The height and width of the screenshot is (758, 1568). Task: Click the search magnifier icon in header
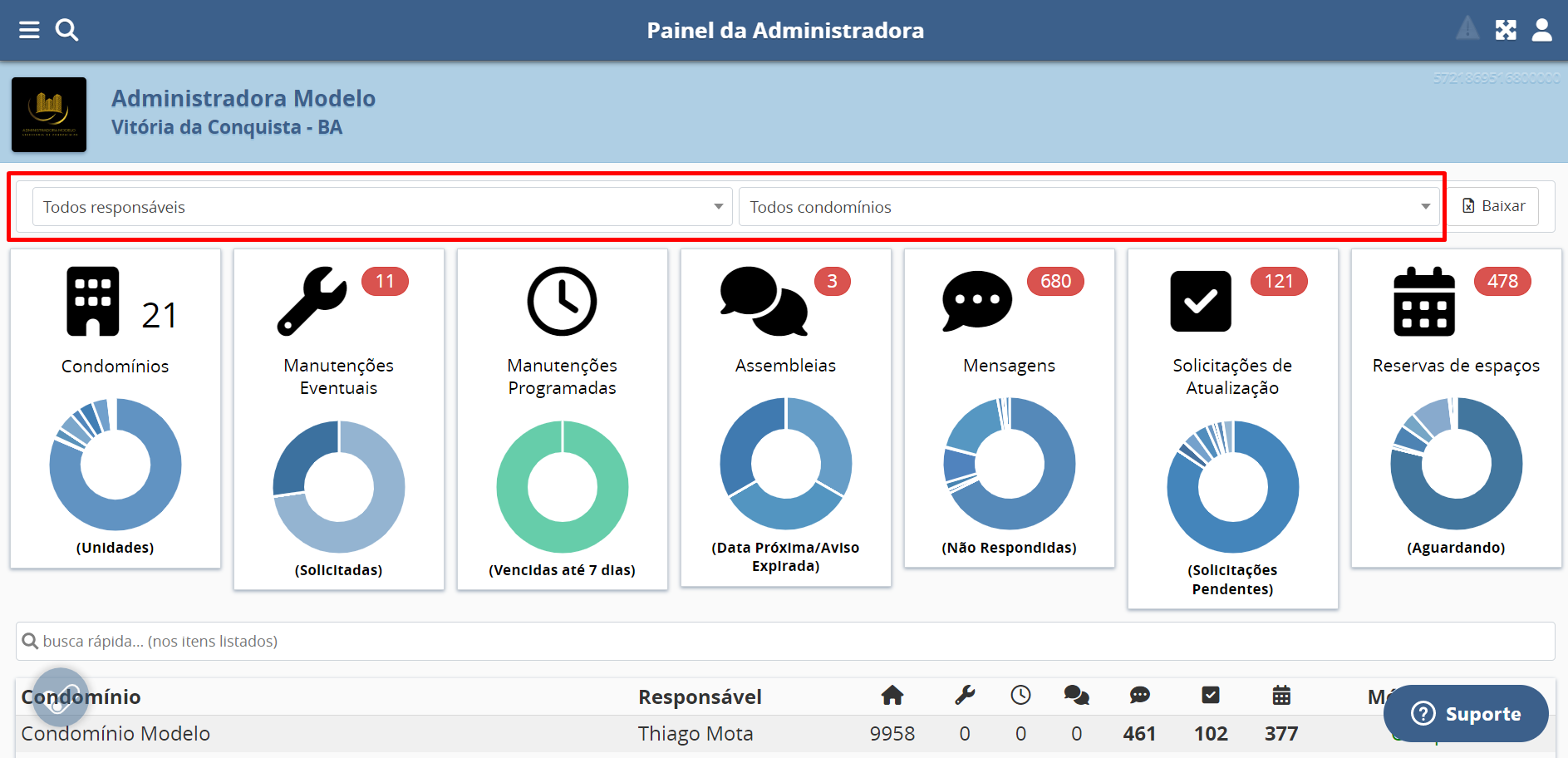pyautogui.click(x=66, y=31)
